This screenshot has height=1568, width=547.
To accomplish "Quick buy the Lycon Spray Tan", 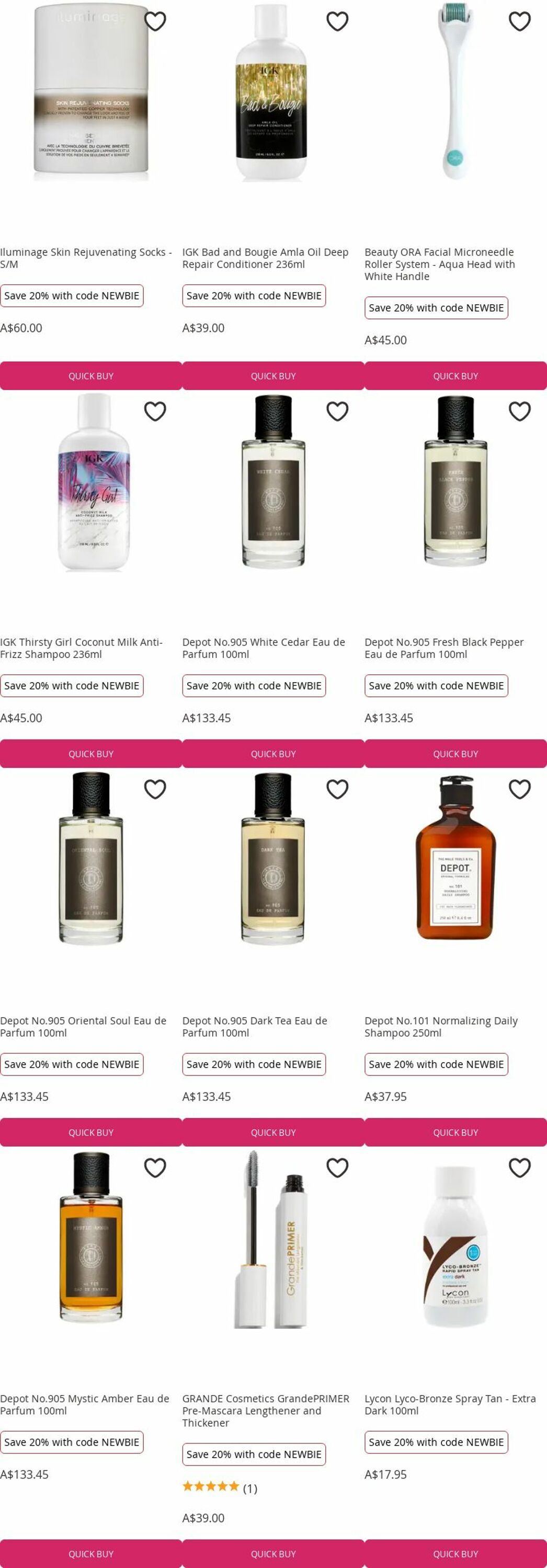I will [455, 1554].
